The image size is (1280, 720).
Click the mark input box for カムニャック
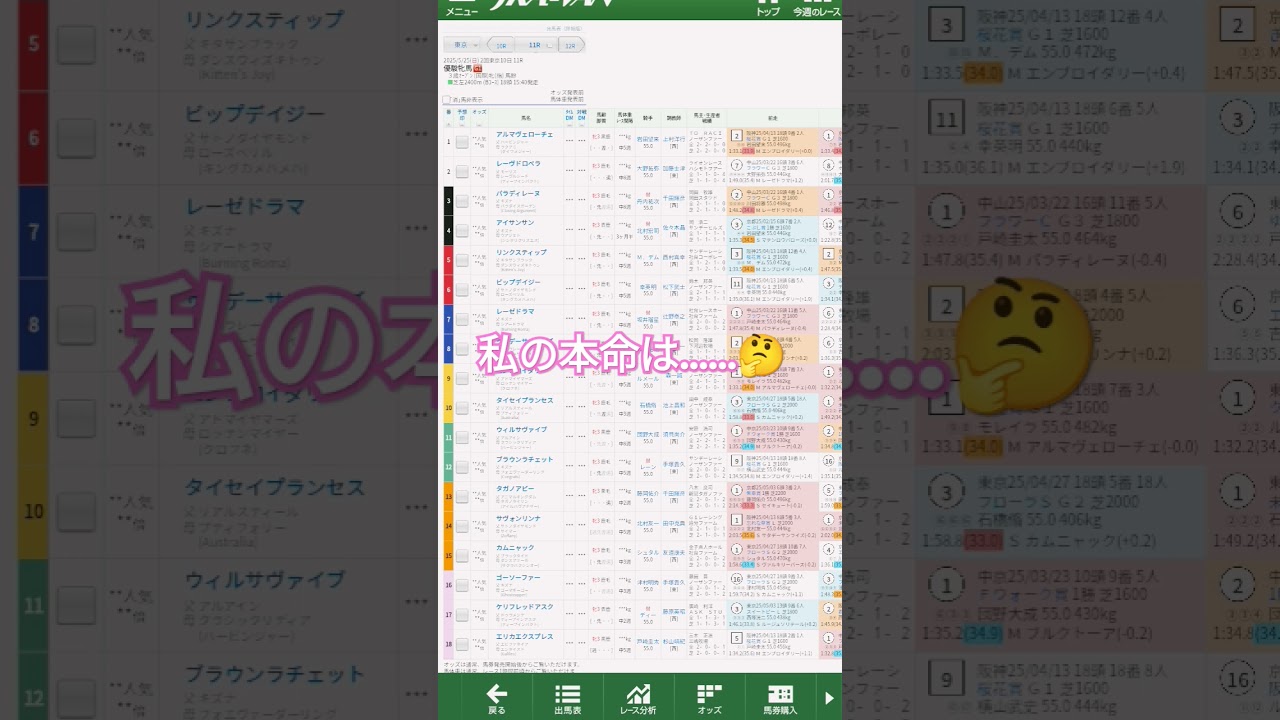tap(462, 555)
